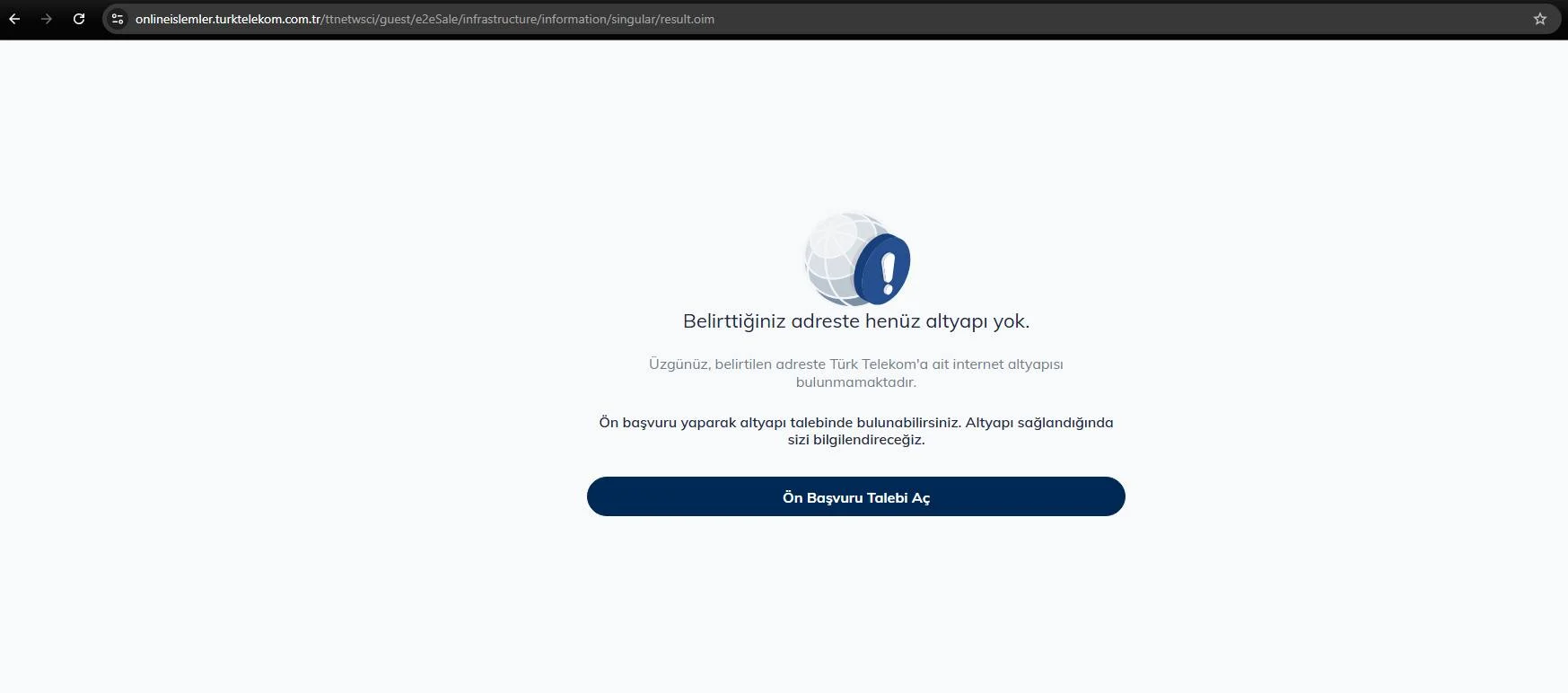Open site information icon in address bar
Viewport: 1568px width, 693px height.
(x=118, y=19)
